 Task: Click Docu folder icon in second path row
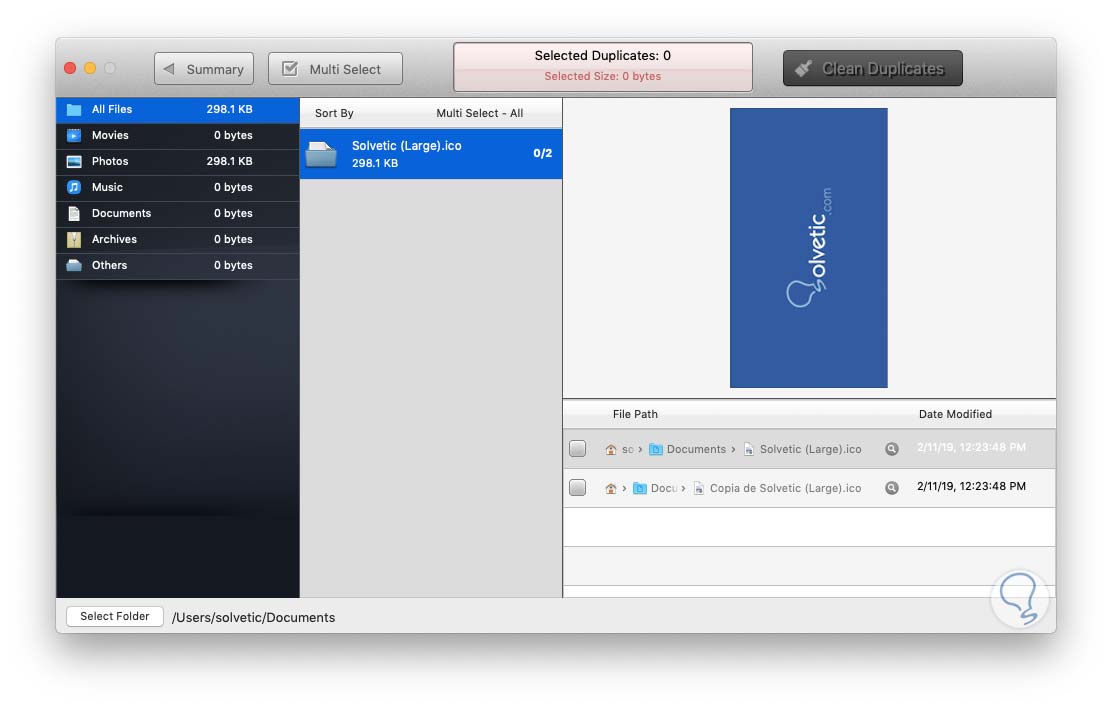640,489
